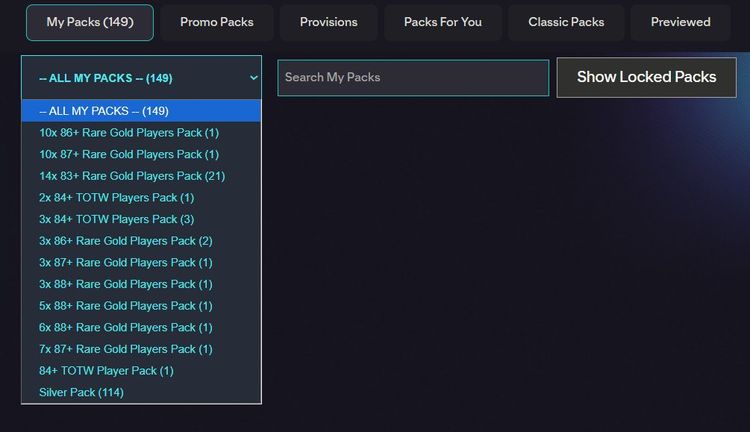Open the Packs For You tab
Viewport: 750px width, 432px height.
click(x=443, y=22)
